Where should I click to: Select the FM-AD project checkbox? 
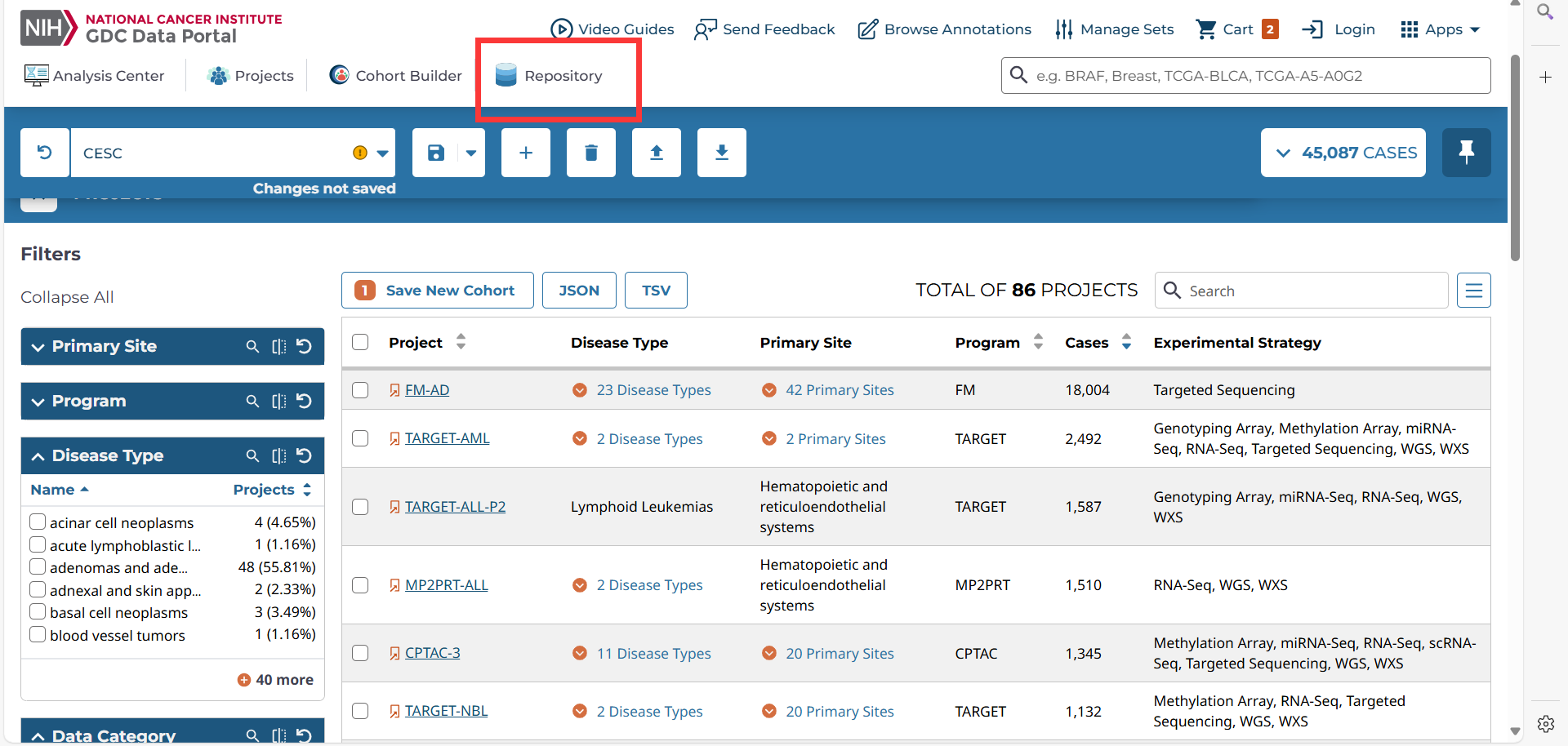[x=360, y=390]
